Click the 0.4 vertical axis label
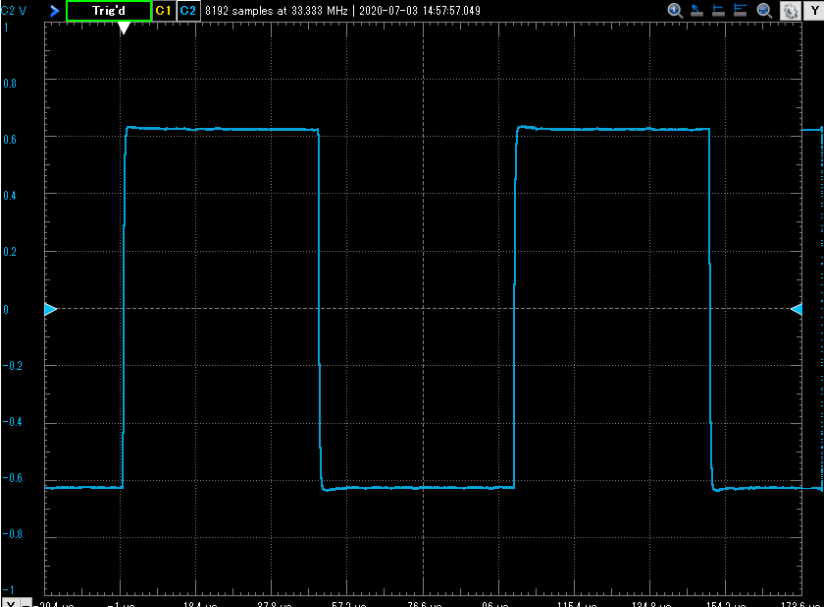This screenshot has height=607, width=824. pyautogui.click(x=9, y=196)
